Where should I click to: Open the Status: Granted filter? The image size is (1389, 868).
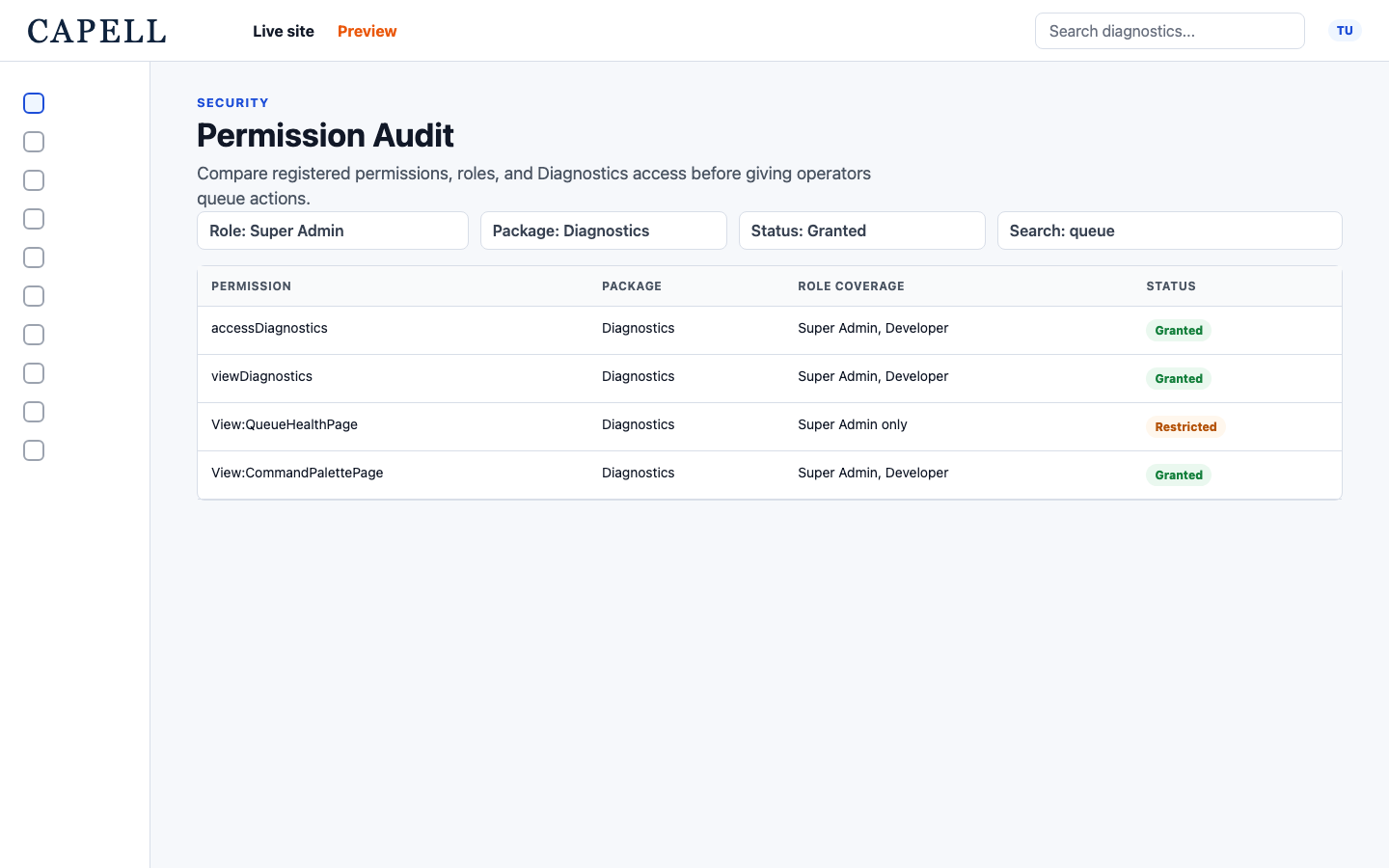862,231
